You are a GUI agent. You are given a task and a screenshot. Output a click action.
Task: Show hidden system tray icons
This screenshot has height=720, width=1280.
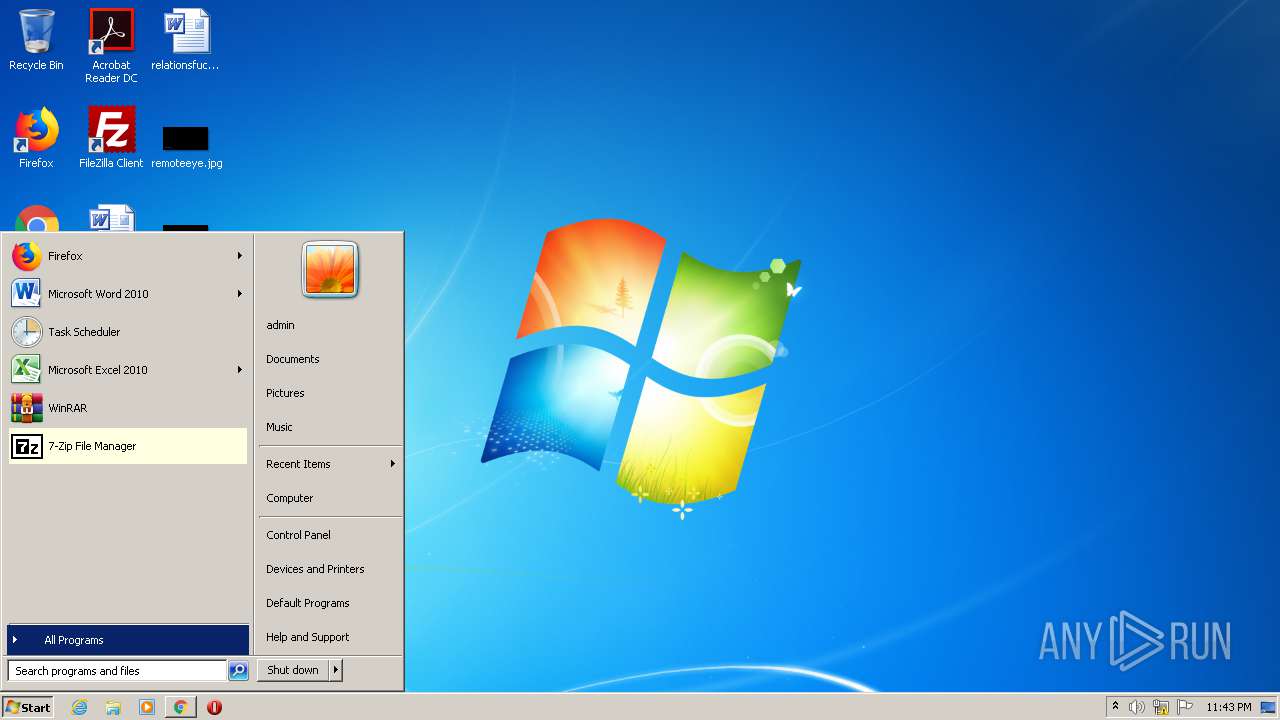pos(1115,707)
